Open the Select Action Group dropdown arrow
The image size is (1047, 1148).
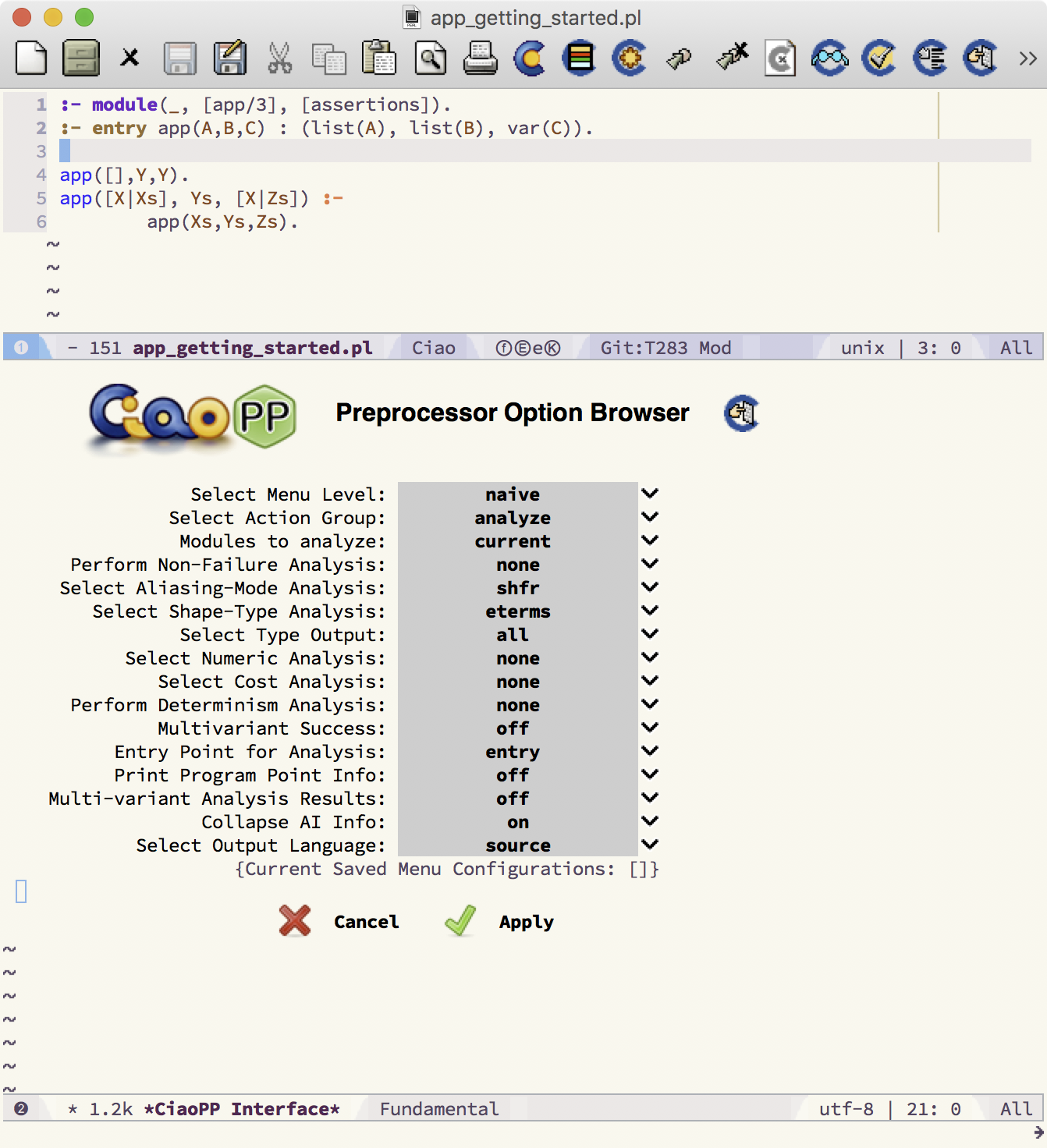(650, 517)
